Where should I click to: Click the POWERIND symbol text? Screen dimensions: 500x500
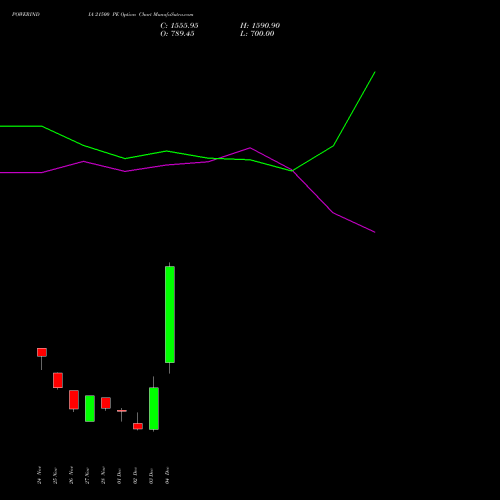pyautogui.click(x=26, y=14)
